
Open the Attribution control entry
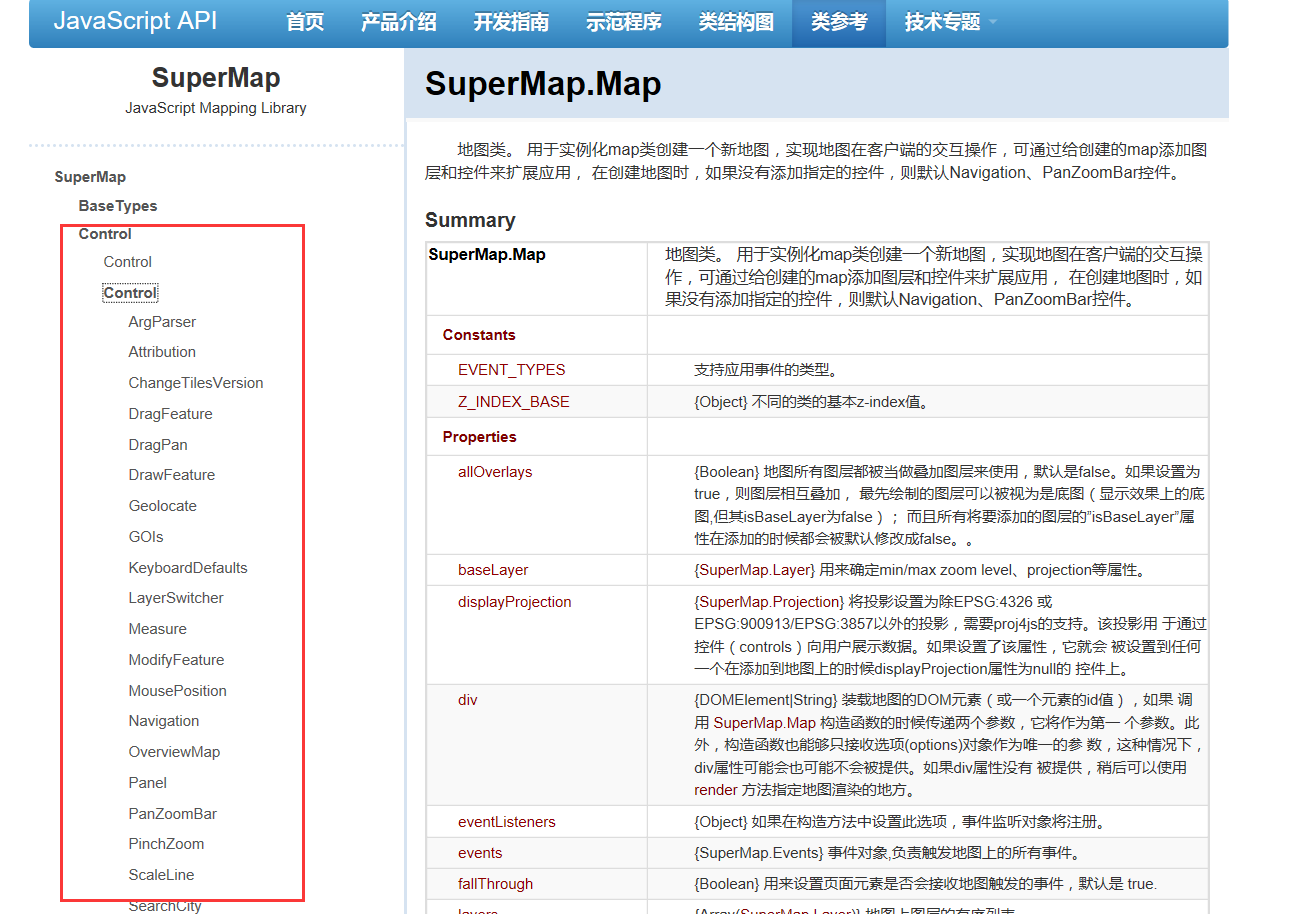point(162,352)
